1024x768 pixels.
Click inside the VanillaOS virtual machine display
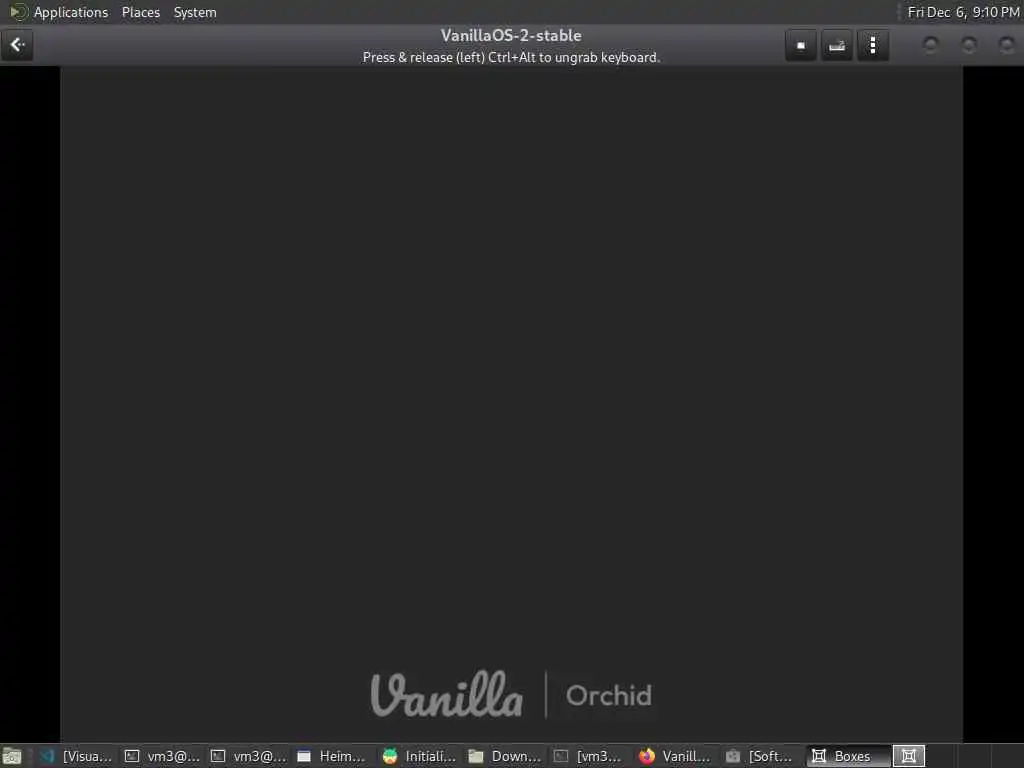click(511, 404)
